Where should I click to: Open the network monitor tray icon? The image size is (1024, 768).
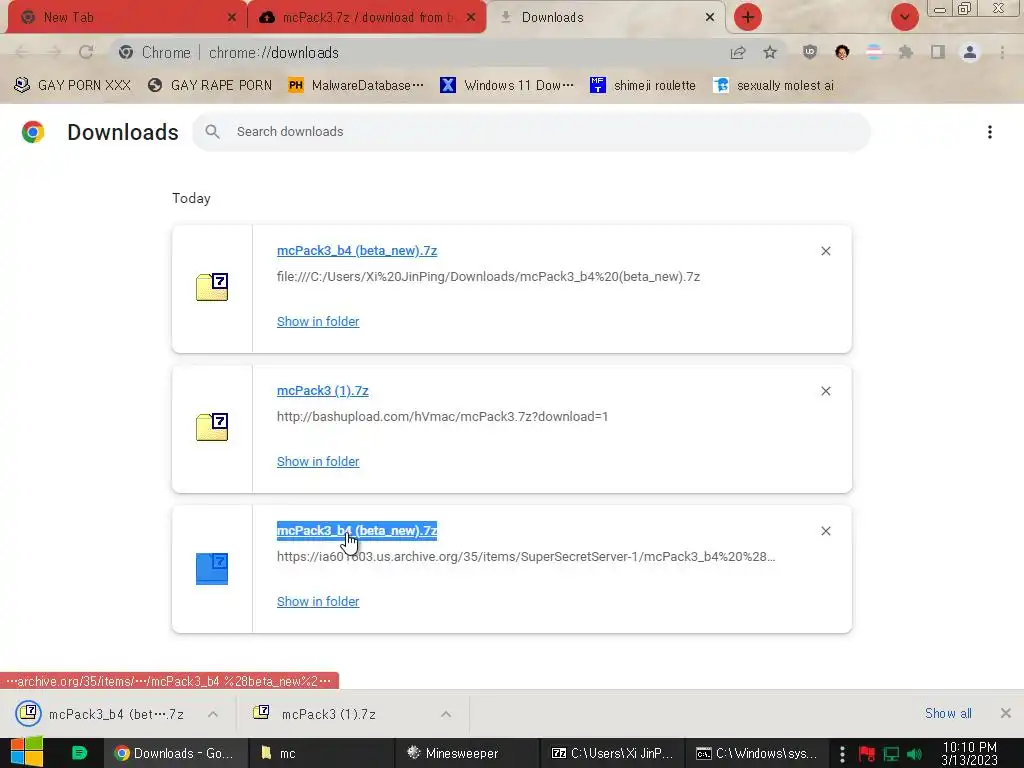pos(891,754)
